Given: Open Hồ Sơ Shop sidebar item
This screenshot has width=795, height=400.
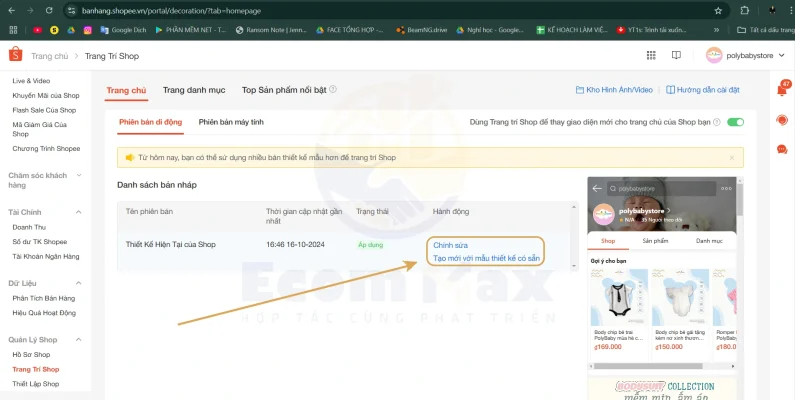Looking at the screenshot, I should coord(31,354).
